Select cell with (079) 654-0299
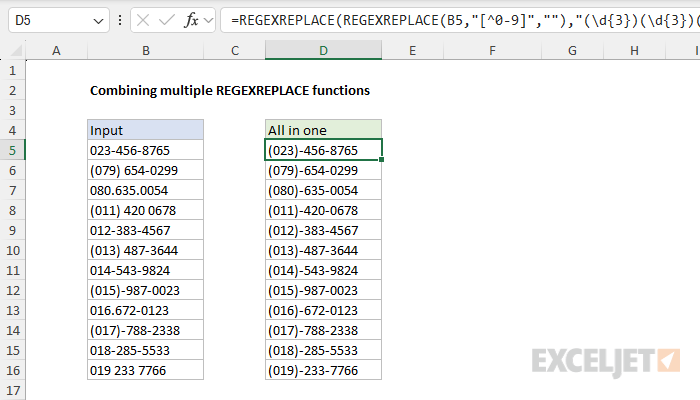Screen dimensions: 700x400 [x=146, y=171]
